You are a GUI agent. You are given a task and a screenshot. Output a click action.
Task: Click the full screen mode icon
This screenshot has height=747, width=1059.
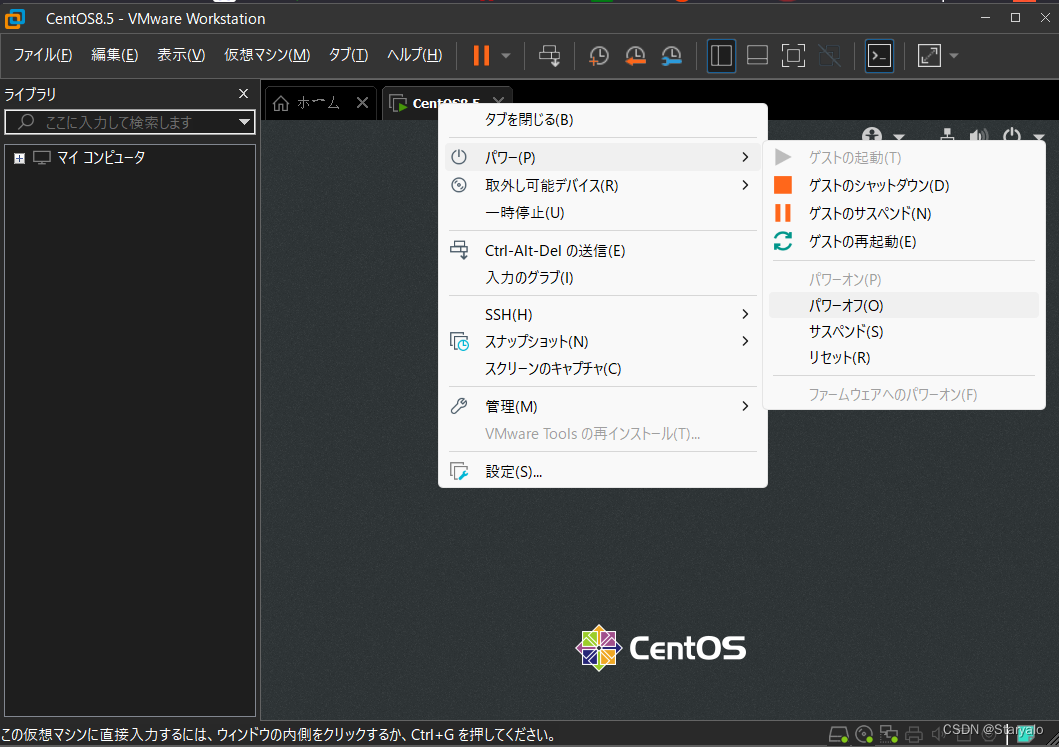(793, 55)
